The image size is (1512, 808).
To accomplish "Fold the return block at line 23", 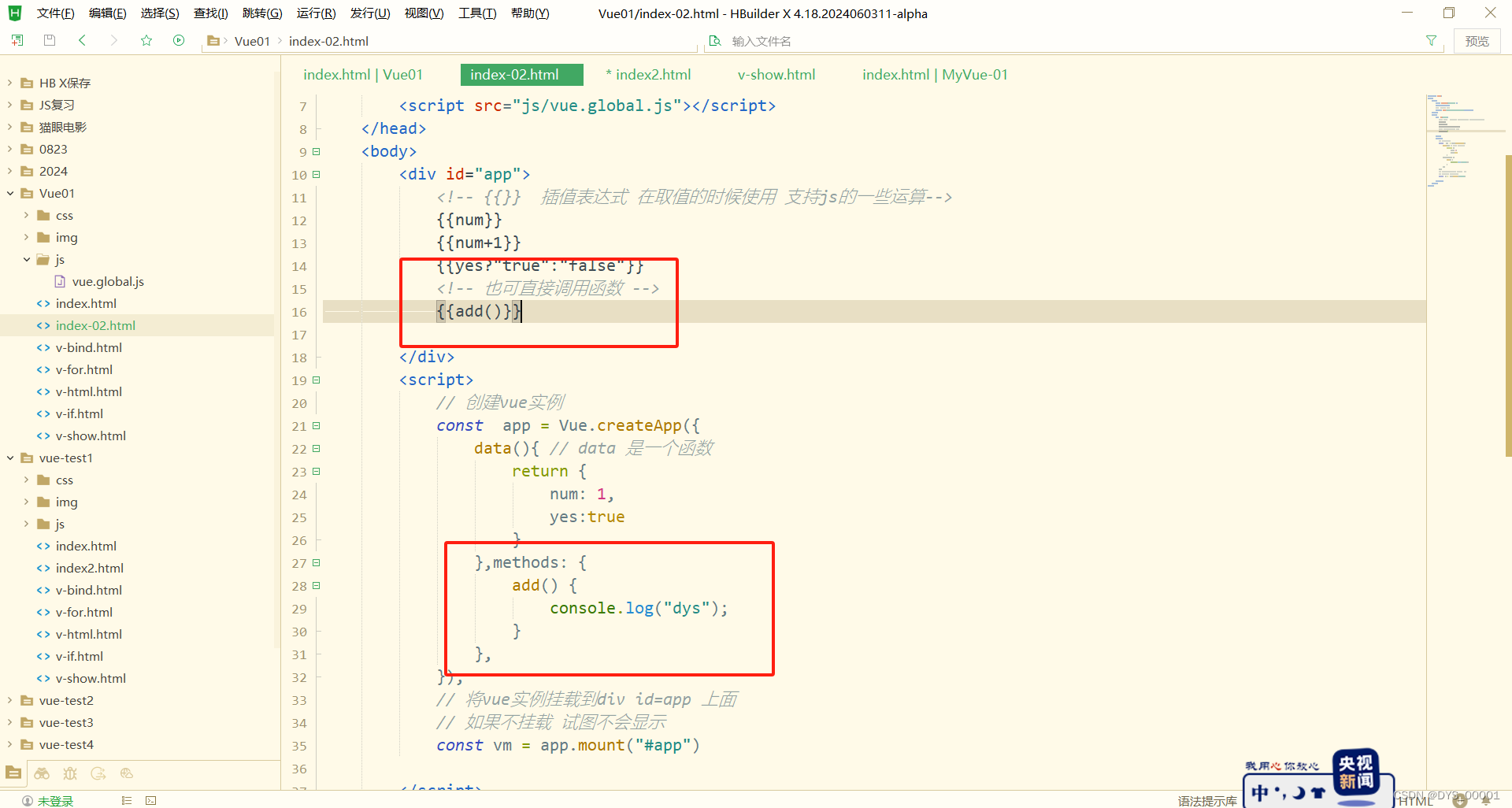I will tap(317, 471).
